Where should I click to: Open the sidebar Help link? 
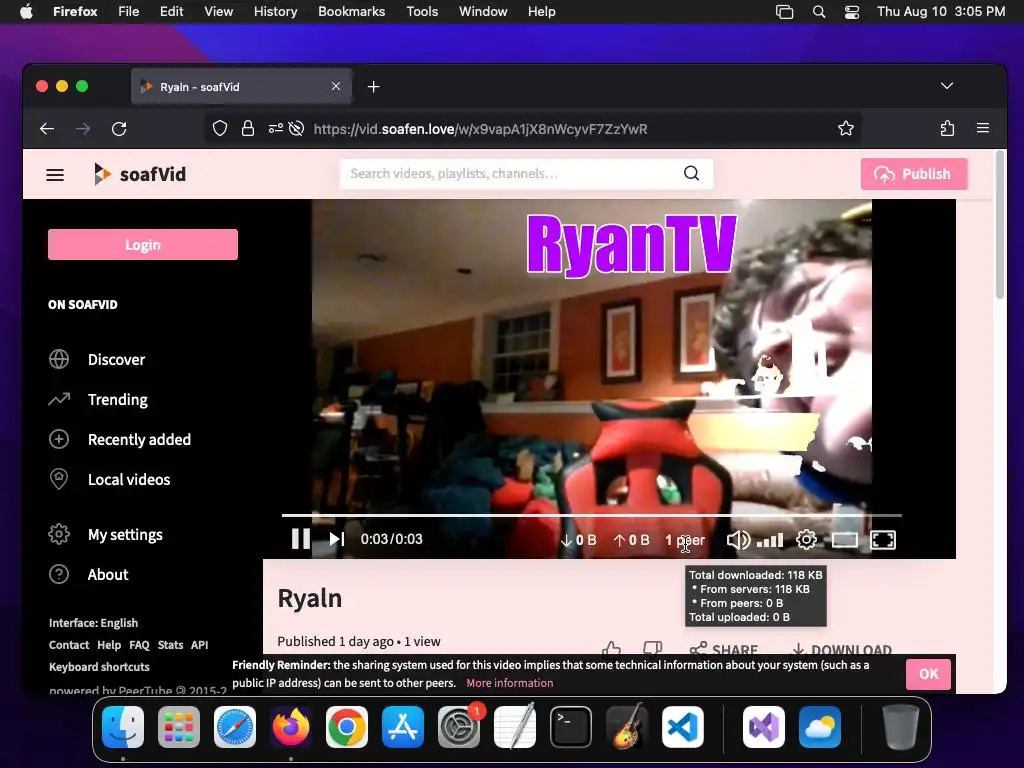(109, 645)
